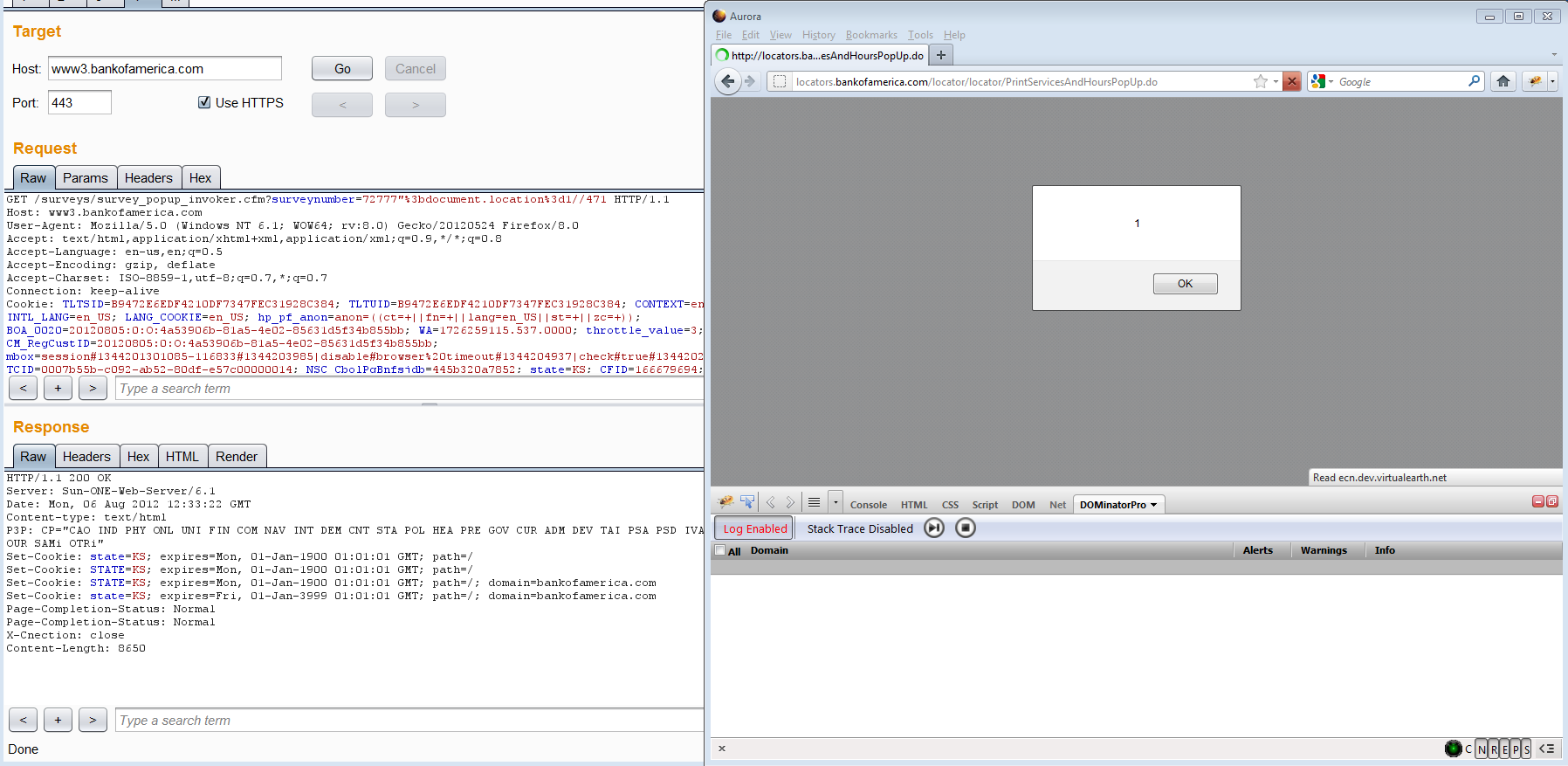Click next match button in response search
Image resolution: width=1568 pixels, height=766 pixels.
tap(93, 720)
